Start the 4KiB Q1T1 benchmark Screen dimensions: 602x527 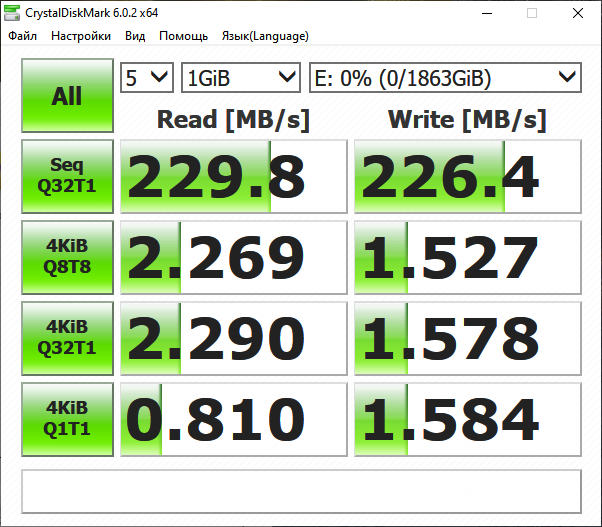tap(67, 418)
